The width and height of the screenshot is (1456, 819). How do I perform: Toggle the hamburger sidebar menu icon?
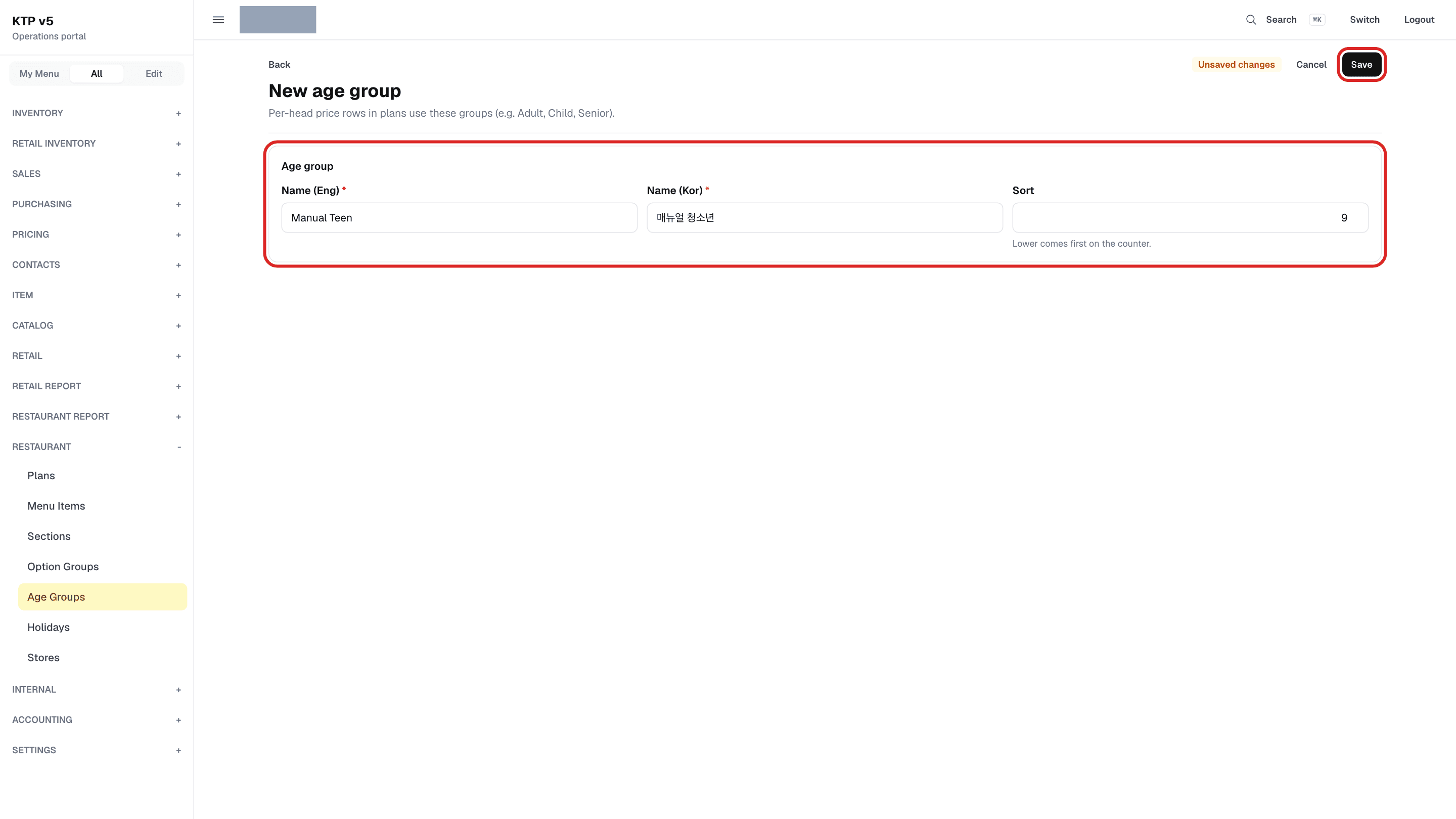coord(218,20)
